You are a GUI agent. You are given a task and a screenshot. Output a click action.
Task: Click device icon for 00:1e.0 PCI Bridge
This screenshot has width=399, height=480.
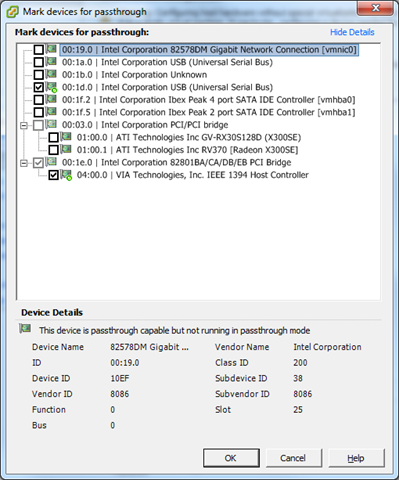pos(51,162)
